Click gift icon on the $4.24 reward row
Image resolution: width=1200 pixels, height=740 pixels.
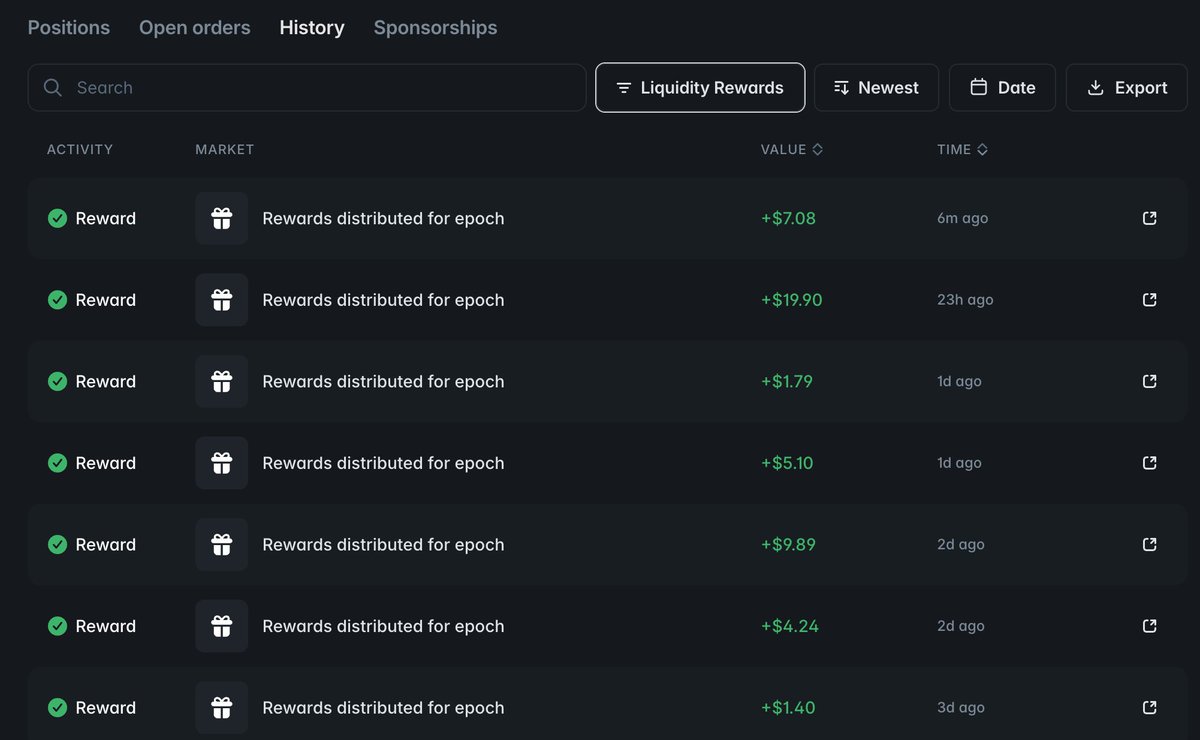pos(221,626)
